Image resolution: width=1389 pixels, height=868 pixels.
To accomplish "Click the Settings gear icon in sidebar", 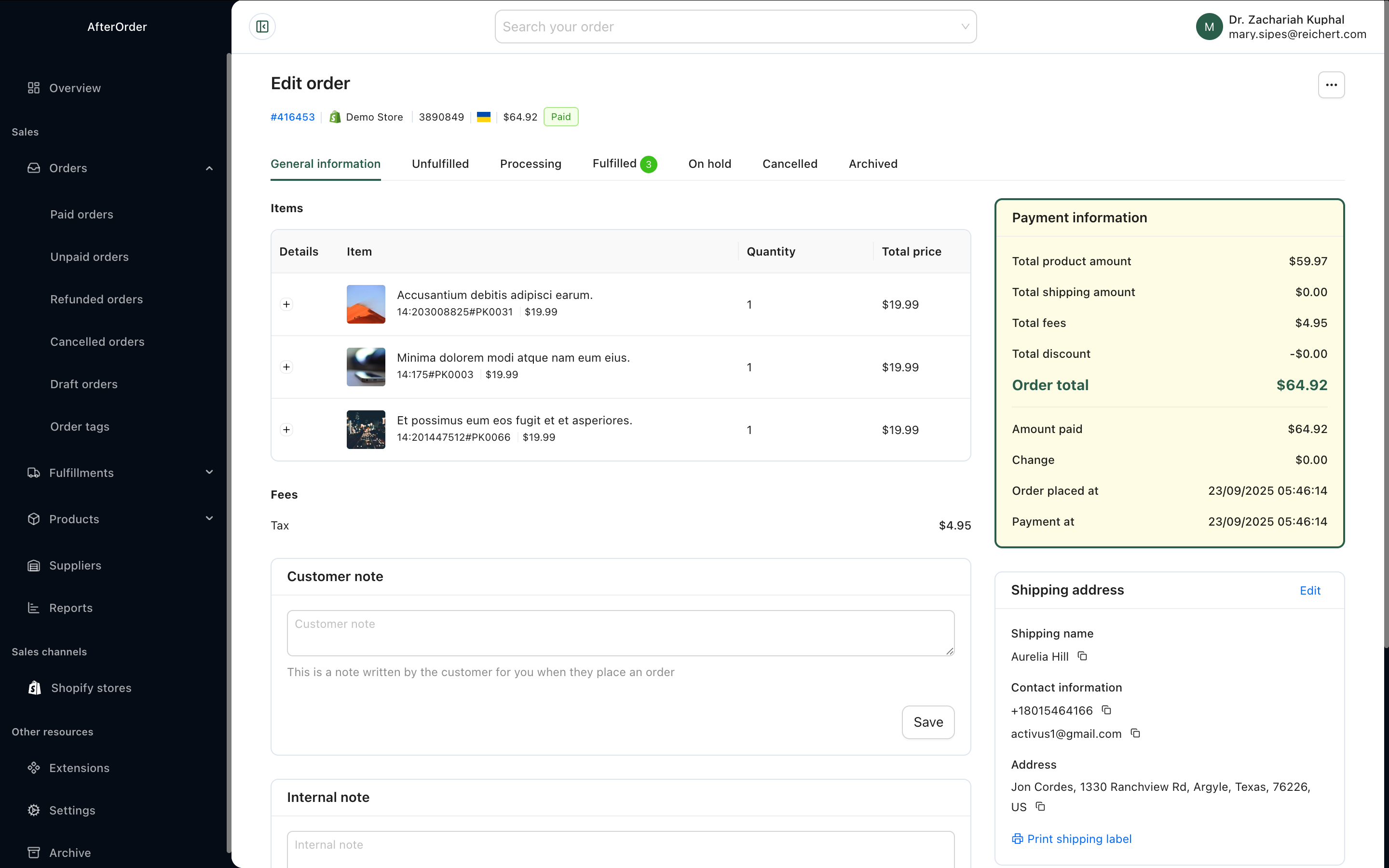I will coord(34,810).
